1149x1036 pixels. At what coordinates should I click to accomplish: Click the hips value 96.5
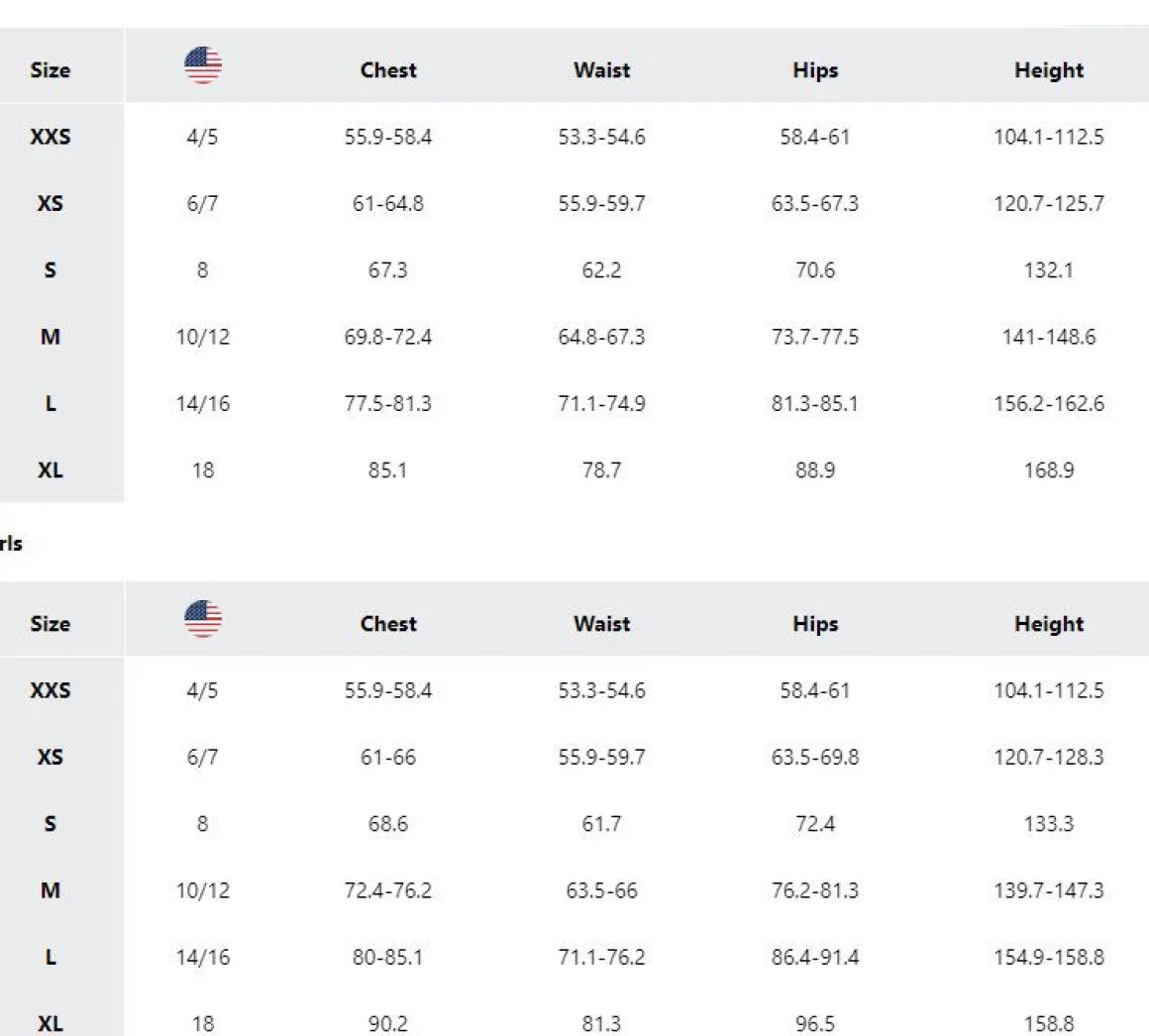coord(815,1024)
